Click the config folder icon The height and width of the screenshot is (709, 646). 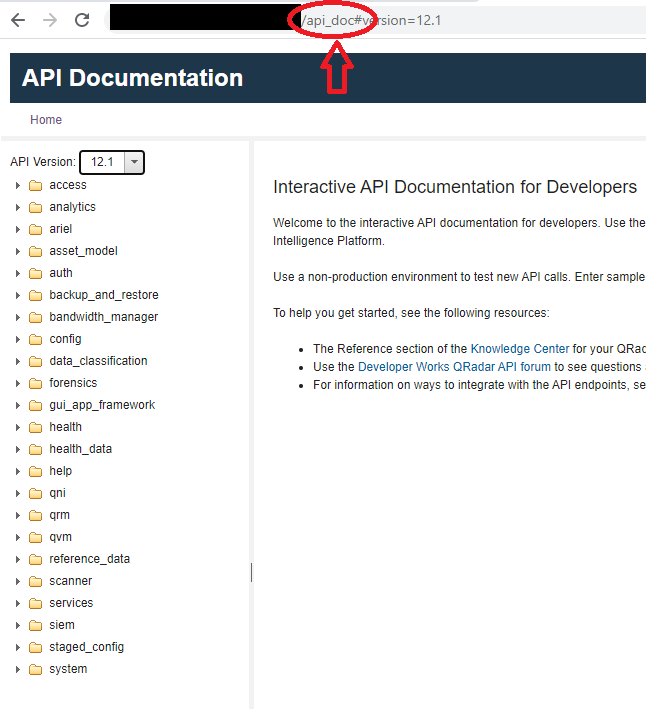pyautogui.click(x=35, y=340)
